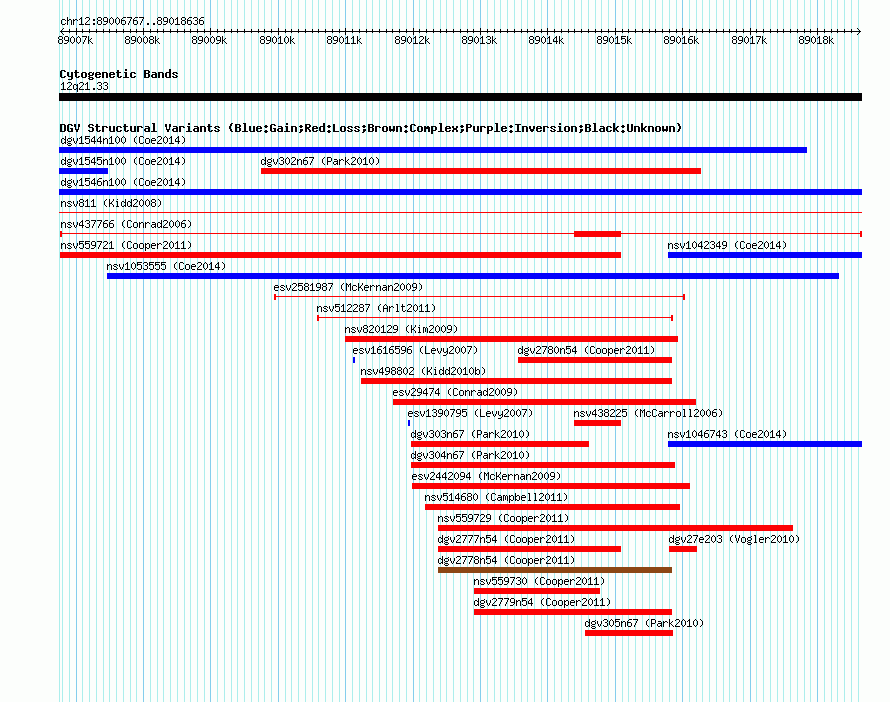890x702 pixels.
Task: Click esv2581987 (McKernan2009) label
Action: coord(349,287)
